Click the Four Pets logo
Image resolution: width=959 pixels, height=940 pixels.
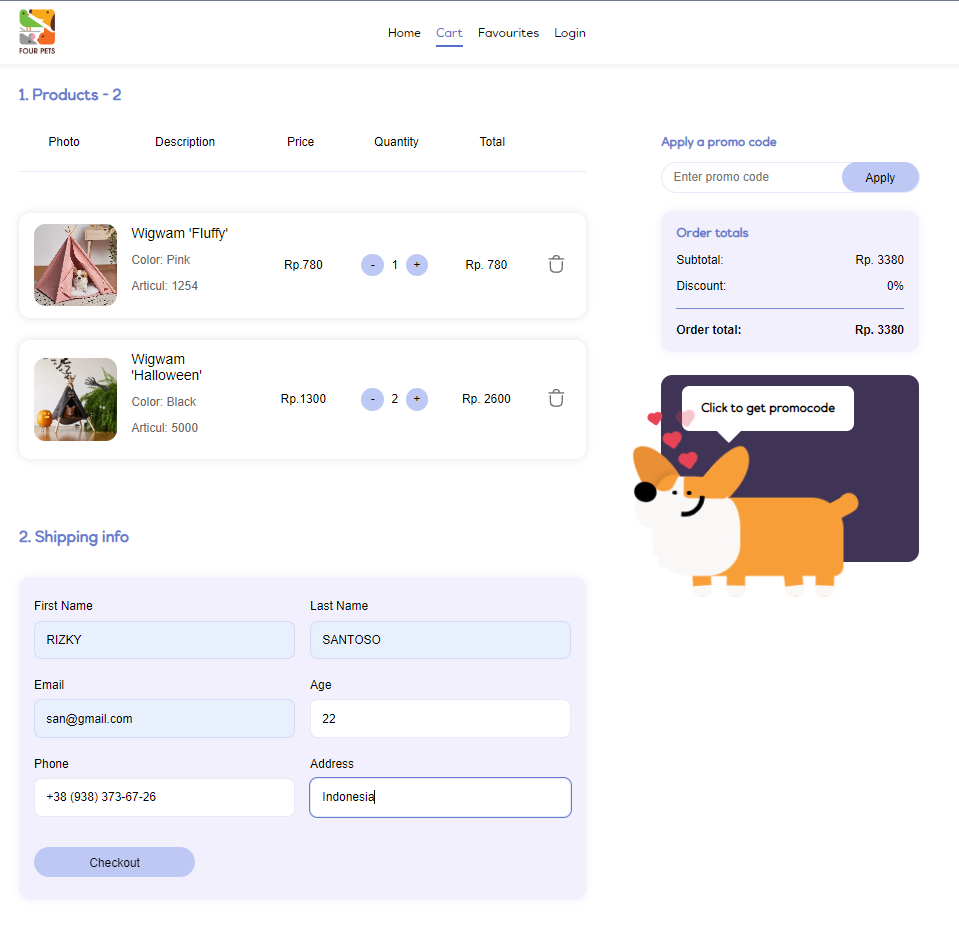pos(36,31)
